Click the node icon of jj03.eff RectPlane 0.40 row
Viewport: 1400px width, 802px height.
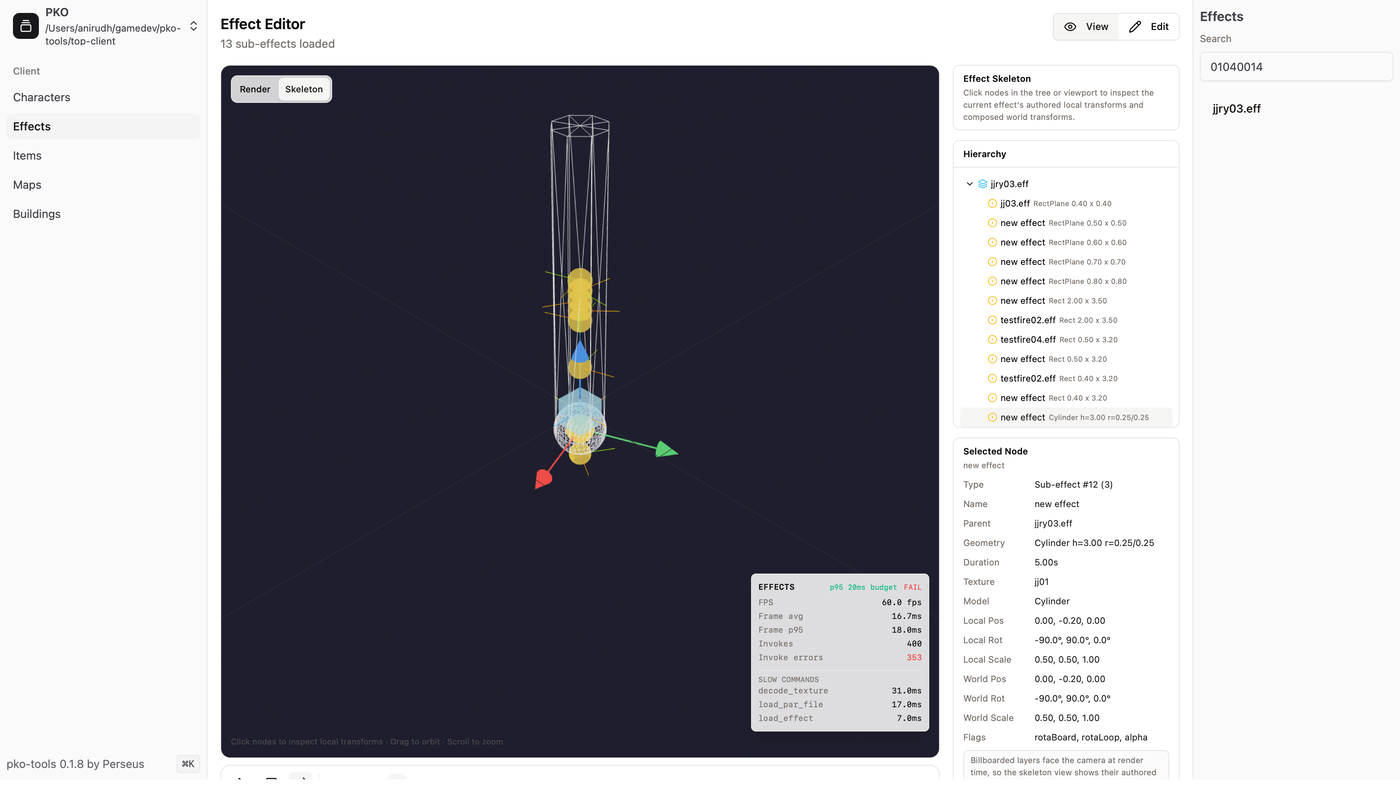[x=992, y=203]
